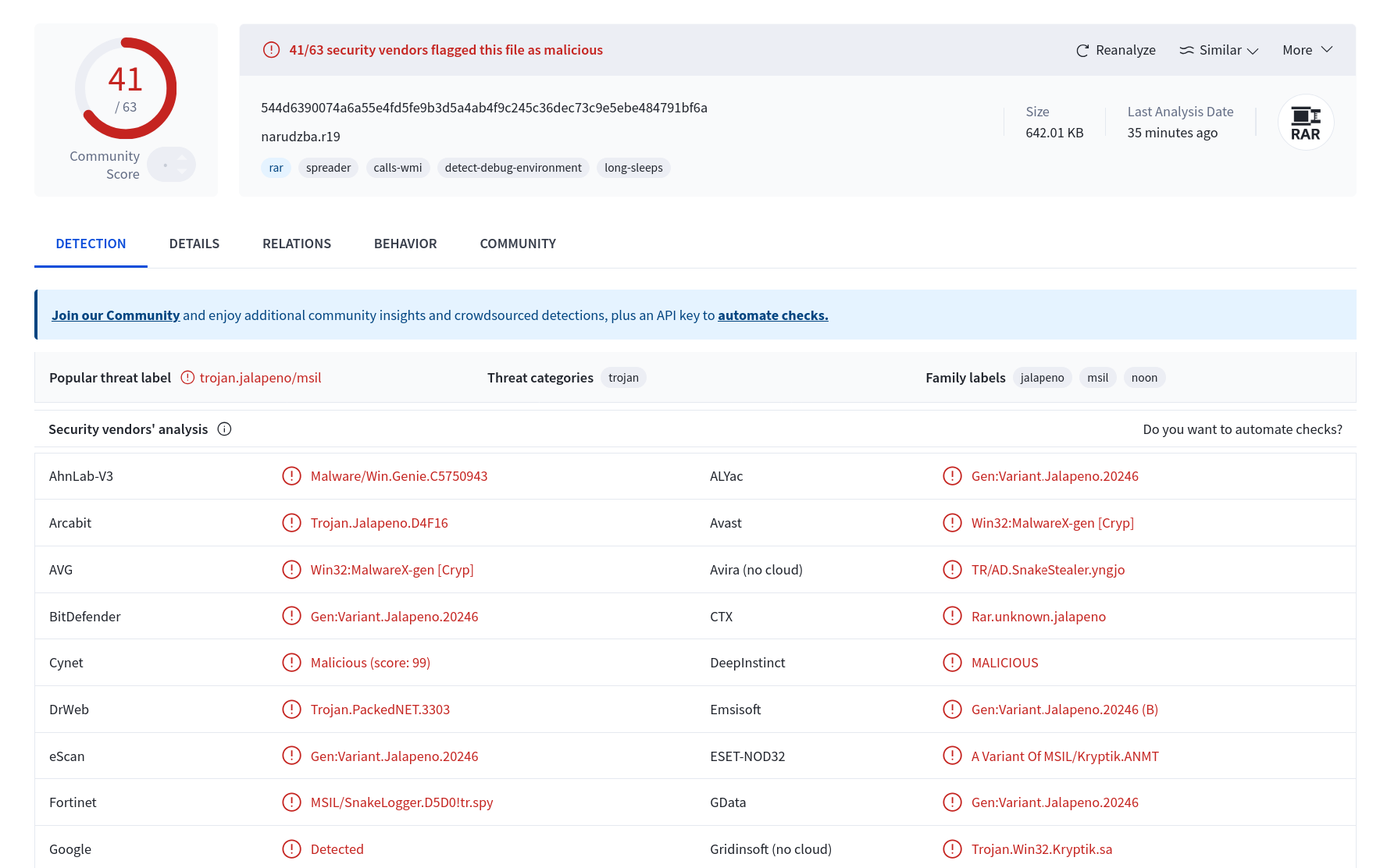Click Malicious (score: 99) detection text
The width and height of the screenshot is (1380, 868).
click(x=370, y=663)
